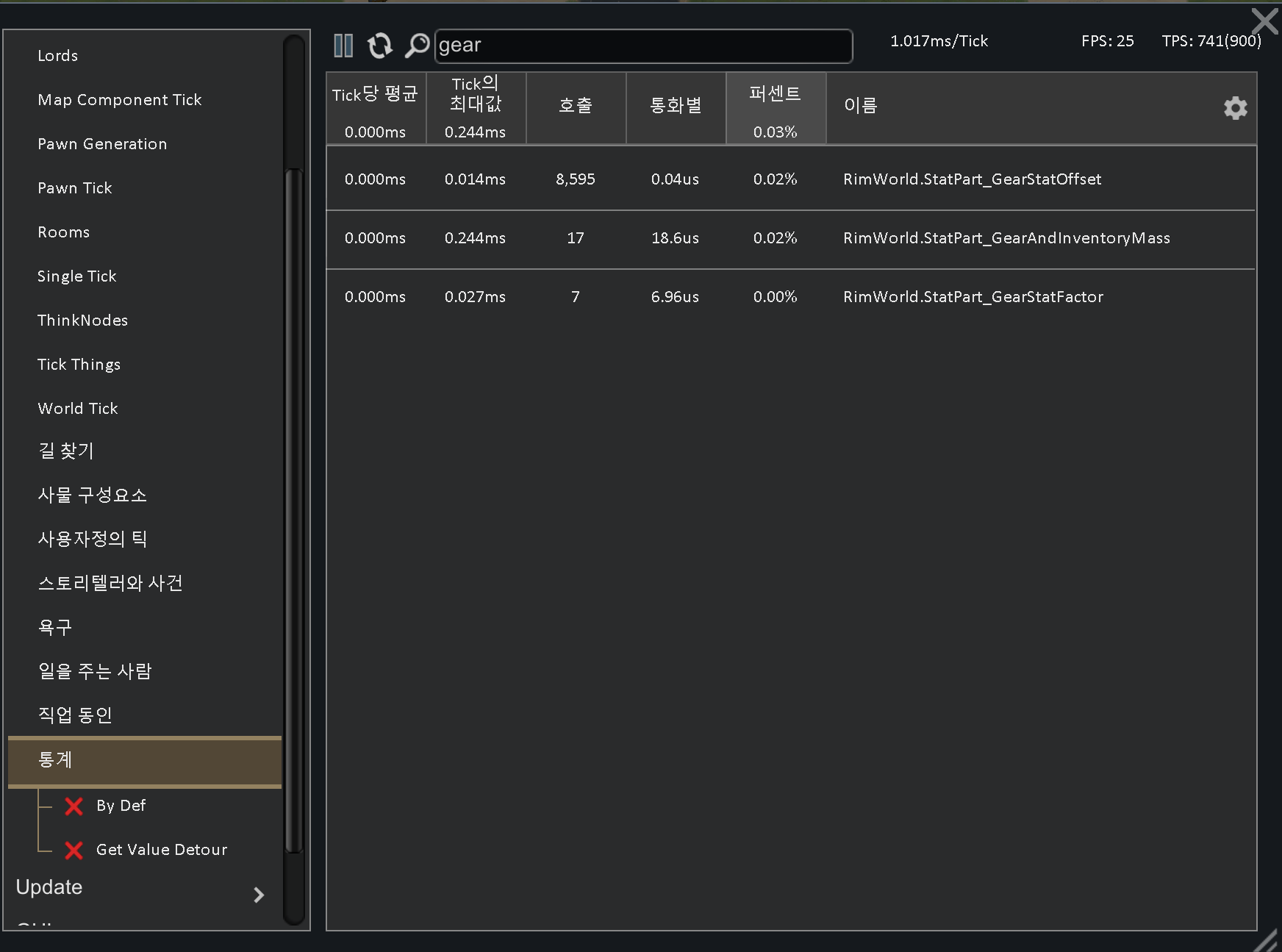Close the analyzer window with X
This screenshot has height=952, width=1282.
1265,21
